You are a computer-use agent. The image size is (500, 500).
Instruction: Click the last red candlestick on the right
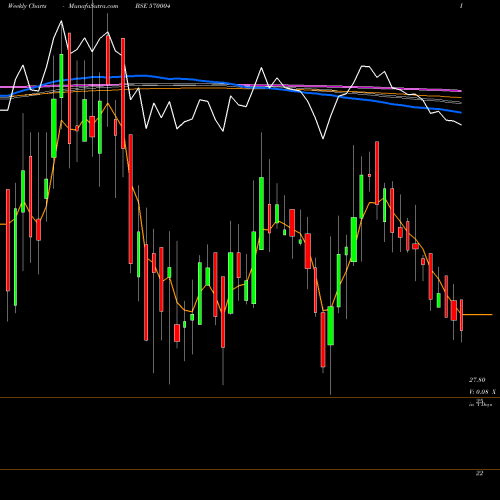tap(462, 315)
